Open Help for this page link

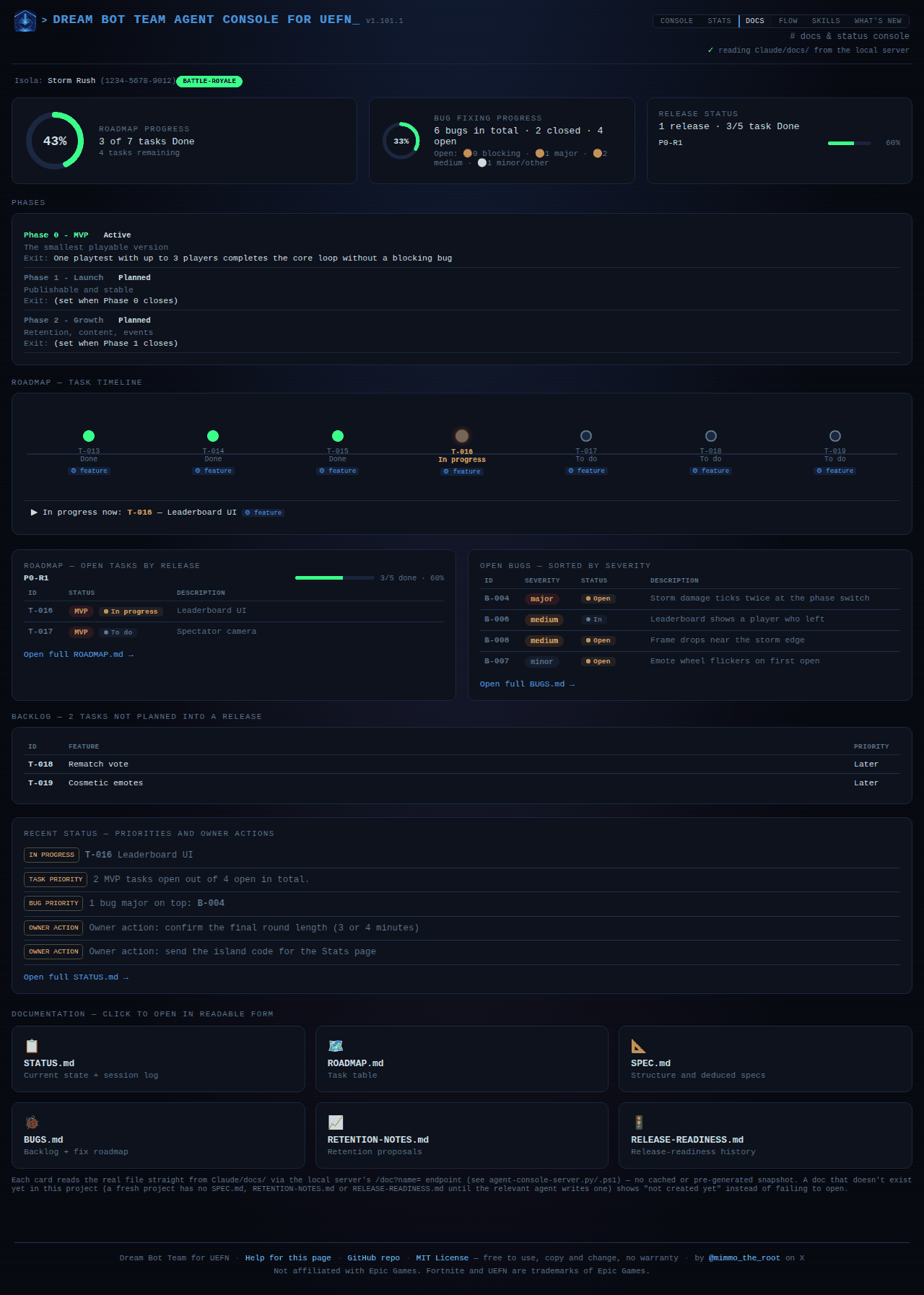pos(288,1258)
